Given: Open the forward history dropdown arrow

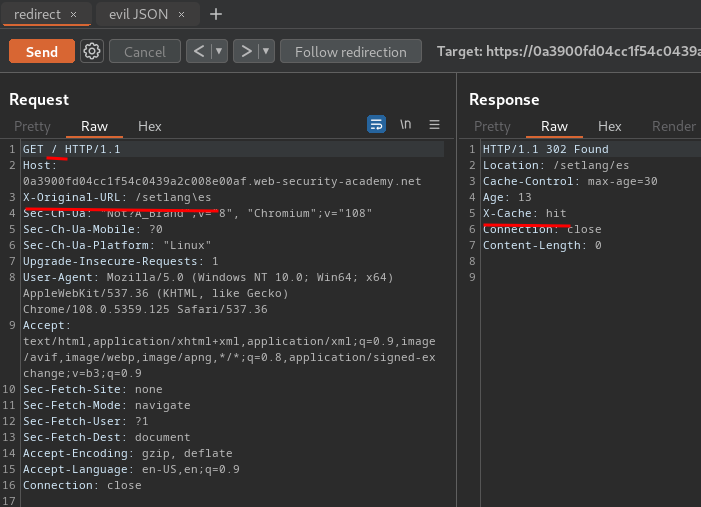Looking at the screenshot, I should click(266, 51).
